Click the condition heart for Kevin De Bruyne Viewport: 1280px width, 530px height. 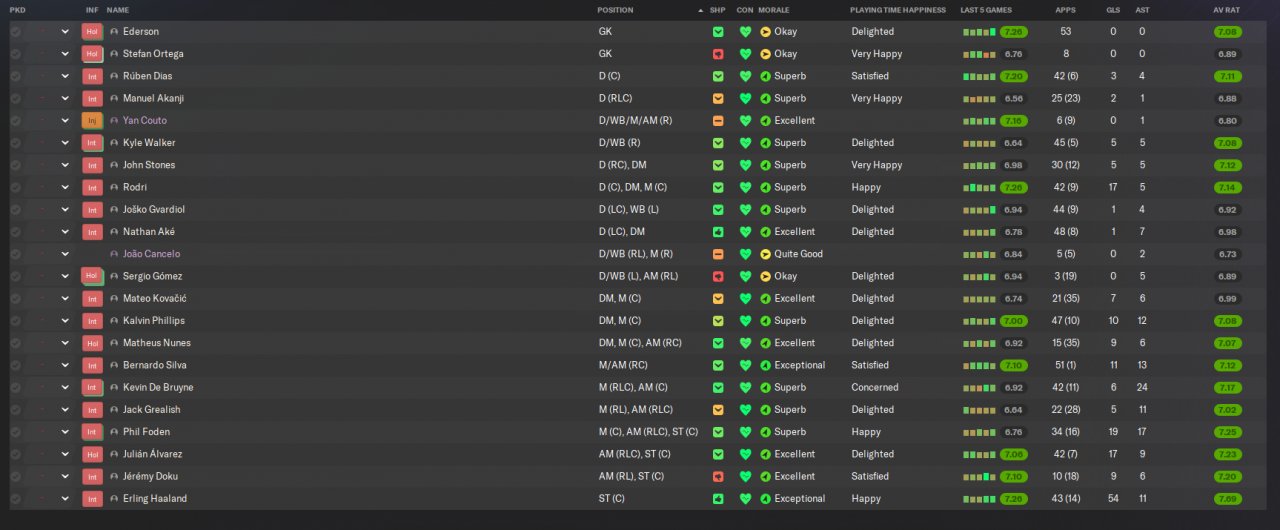tap(745, 387)
